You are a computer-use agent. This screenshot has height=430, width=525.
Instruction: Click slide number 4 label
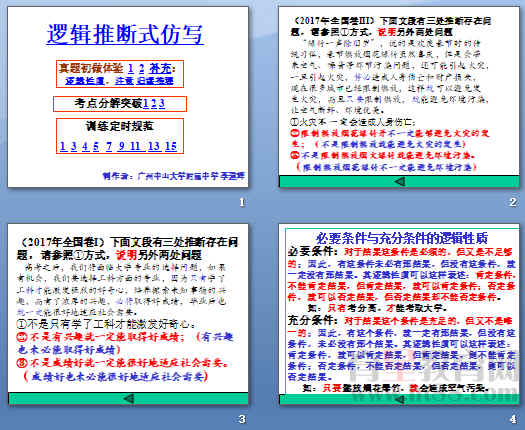[513, 419]
